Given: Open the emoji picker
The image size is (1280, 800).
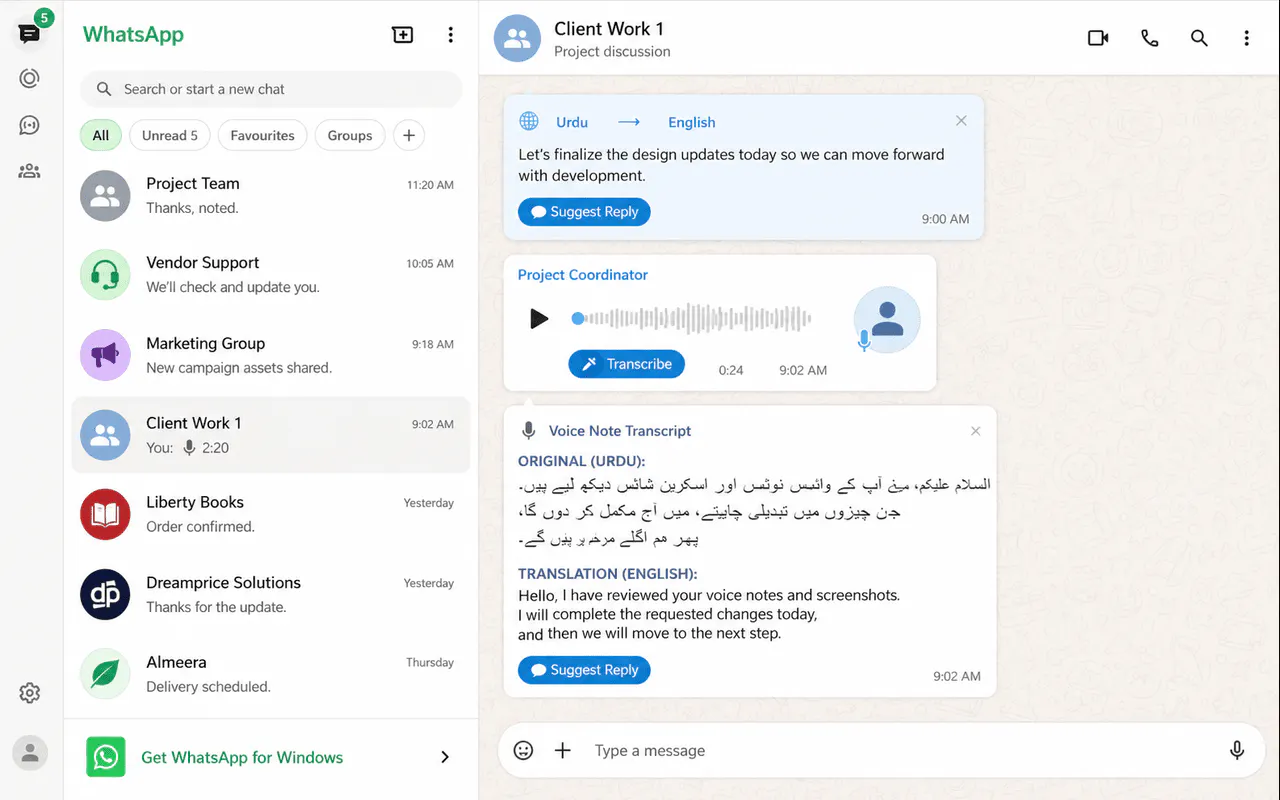Looking at the screenshot, I should pyautogui.click(x=523, y=750).
